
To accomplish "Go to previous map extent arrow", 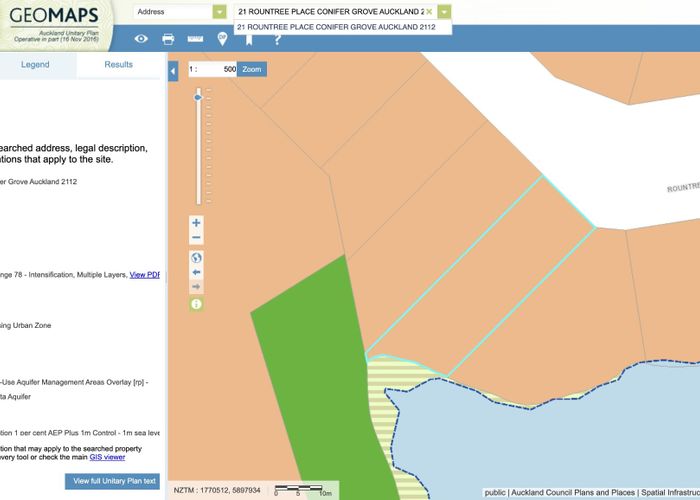I will point(196,272).
